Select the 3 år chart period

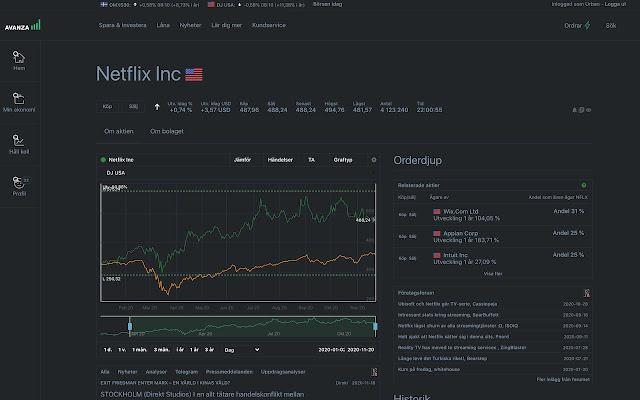pyautogui.click(x=209, y=350)
